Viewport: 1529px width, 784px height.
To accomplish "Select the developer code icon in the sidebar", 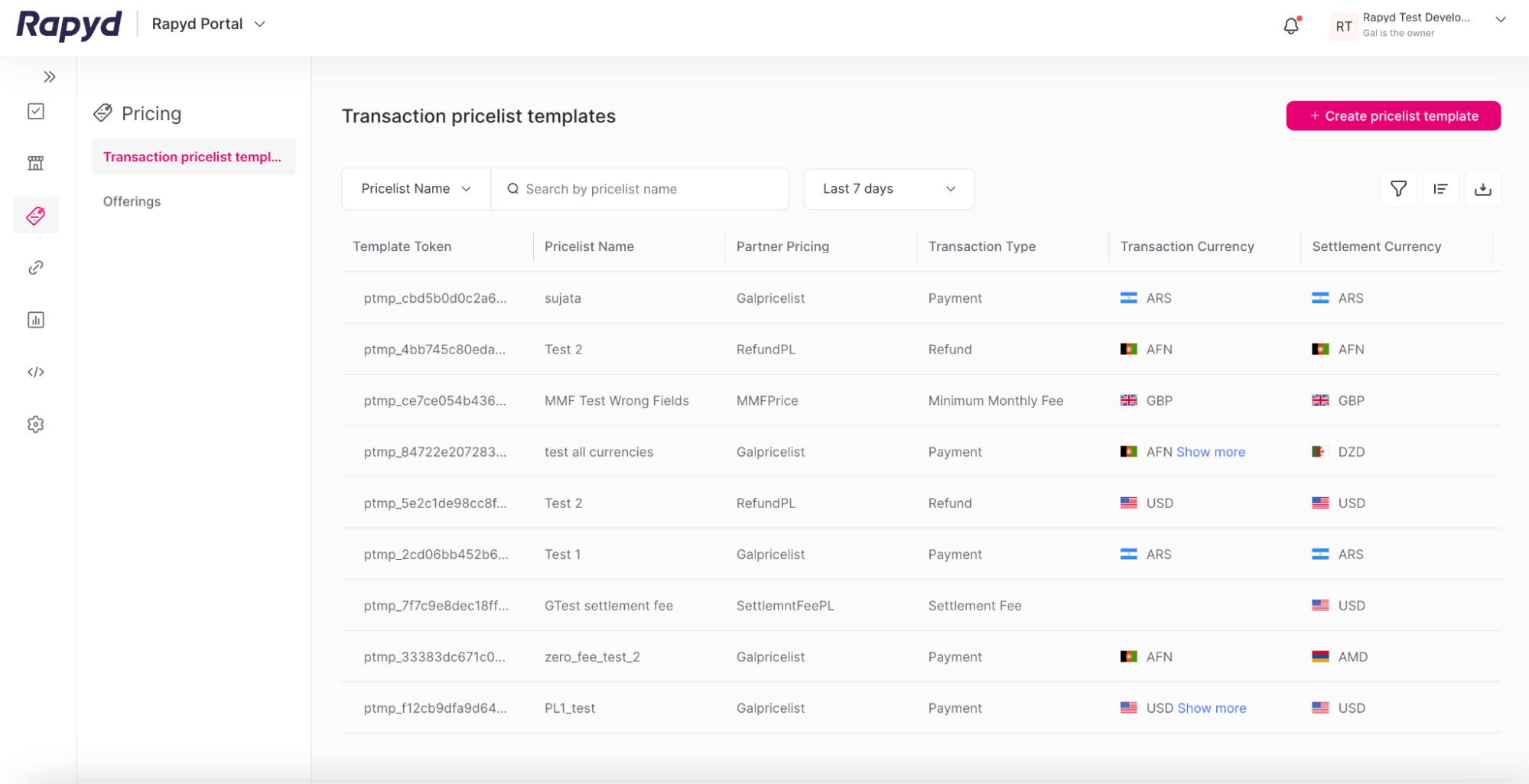I will pos(35,372).
